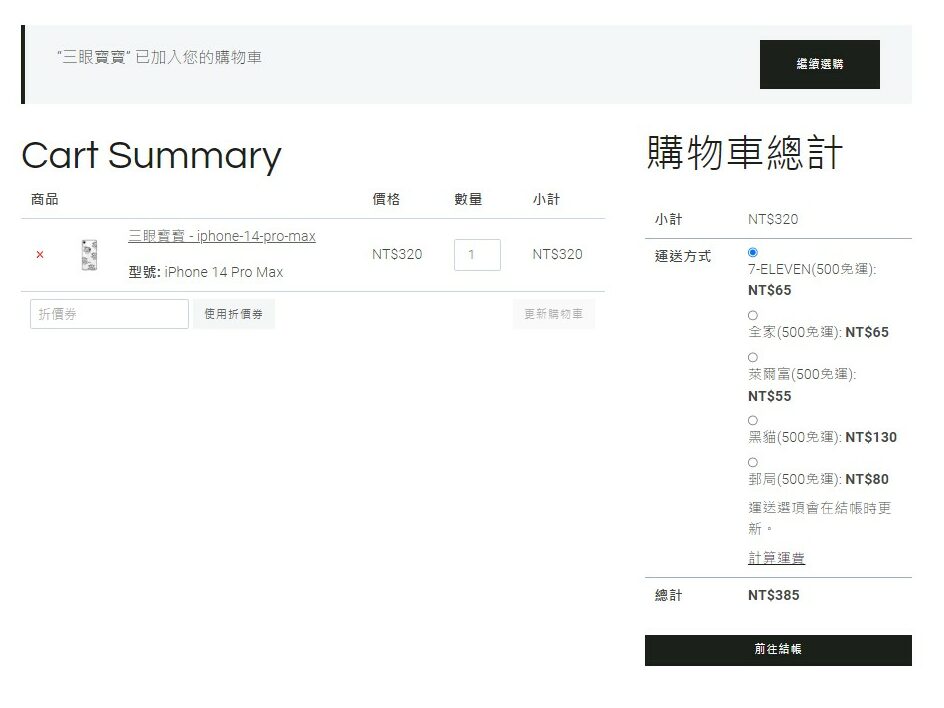The width and height of the screenshot is (944, 708).
Task: Apply coupon with 使用折價券 button
Action: click(234, 314)
